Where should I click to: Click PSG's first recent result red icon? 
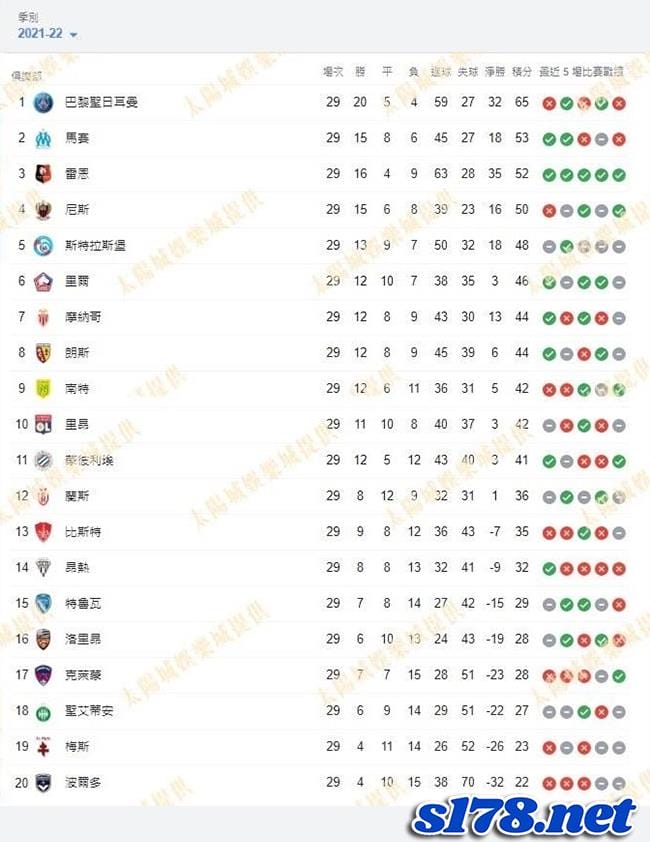[x=549, y=103]
